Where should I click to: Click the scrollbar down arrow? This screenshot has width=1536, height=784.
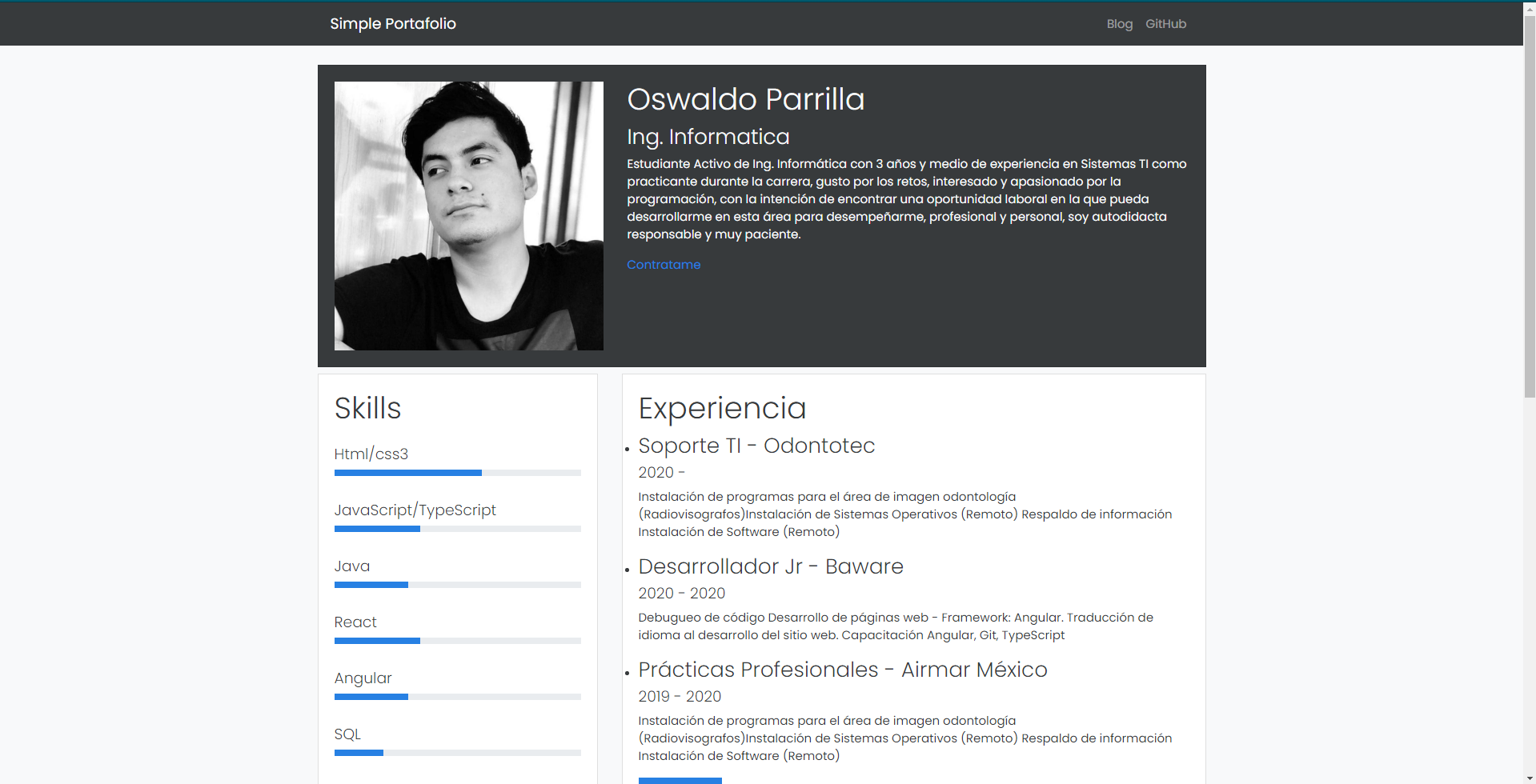tap(1530, 777)
